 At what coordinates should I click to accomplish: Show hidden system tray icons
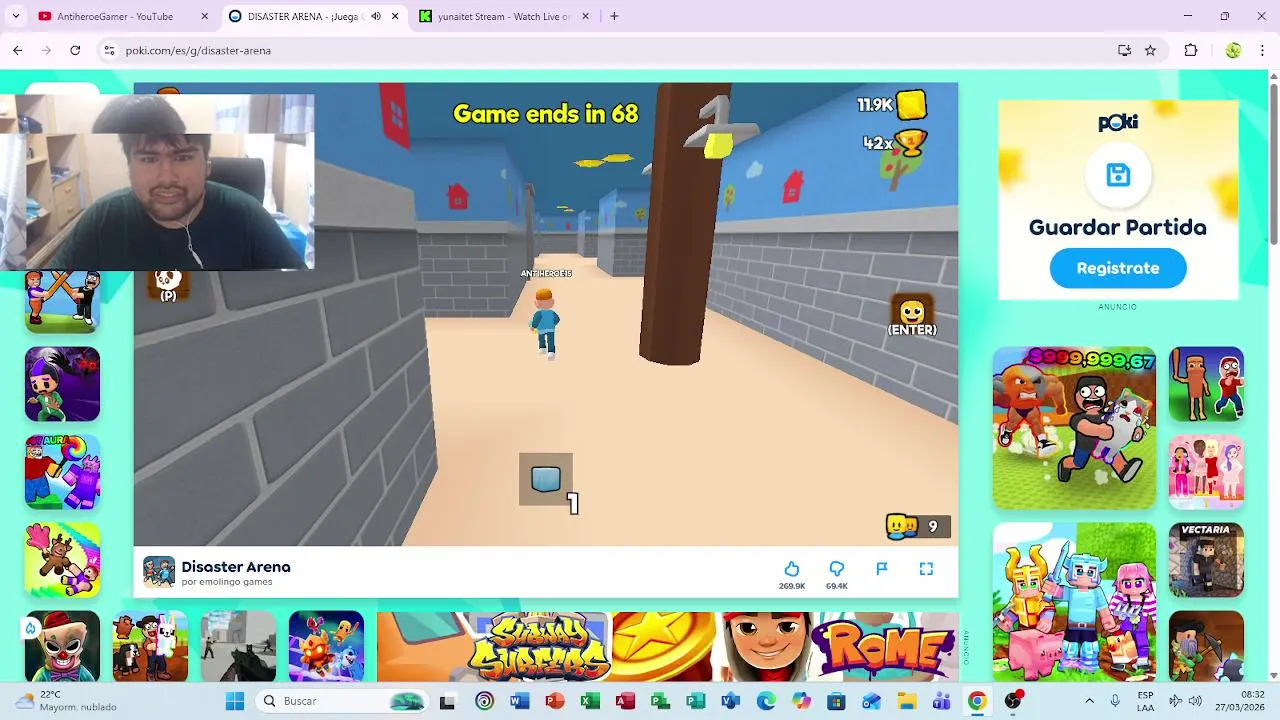(1089, 701)
